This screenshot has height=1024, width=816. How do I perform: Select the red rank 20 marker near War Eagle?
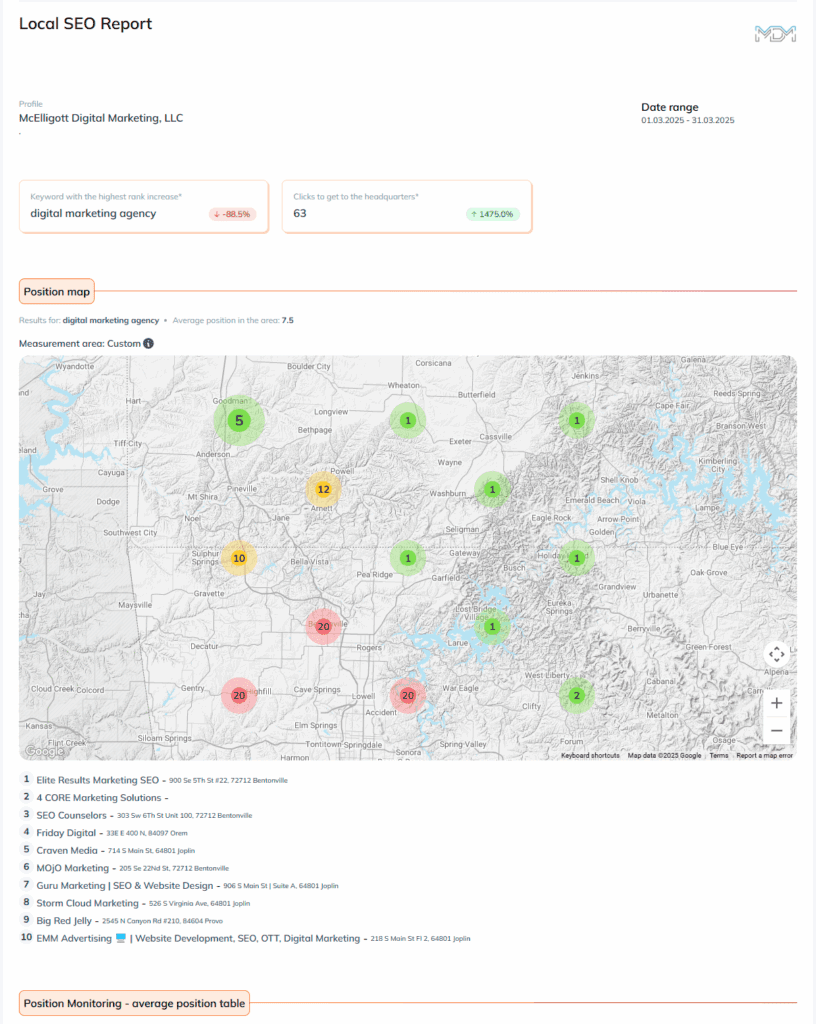408,696
